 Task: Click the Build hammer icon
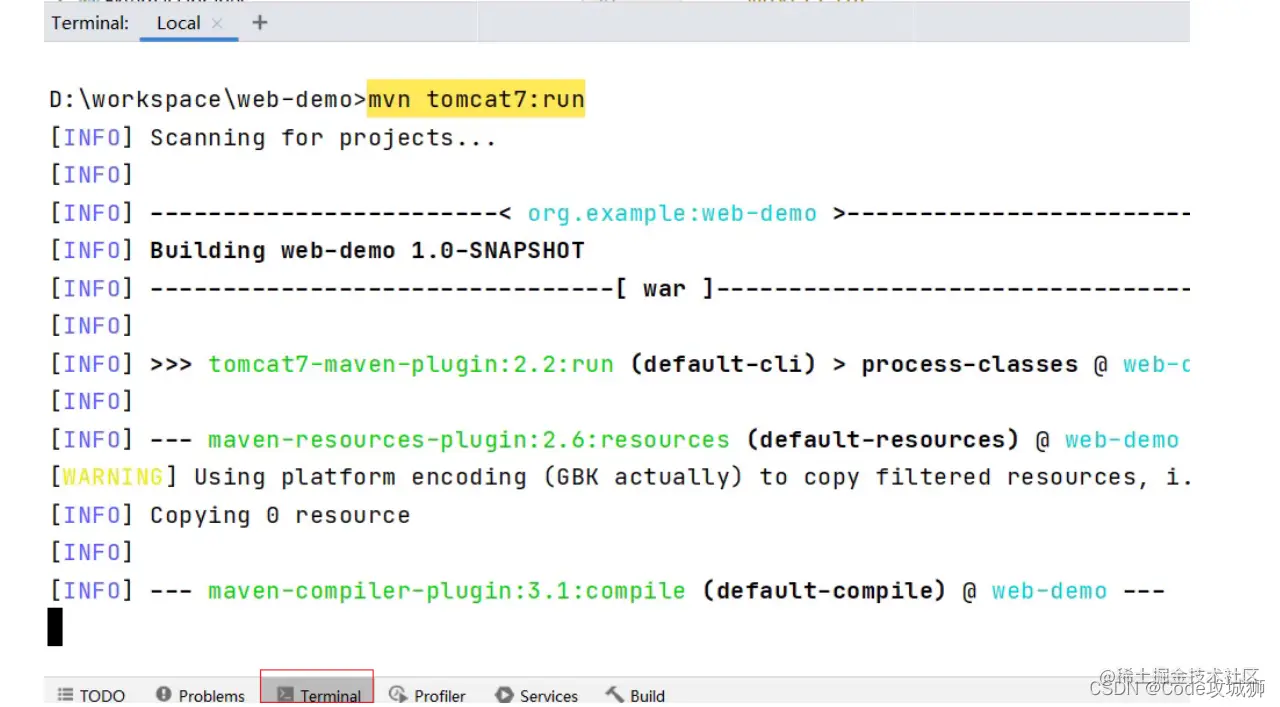615,695
